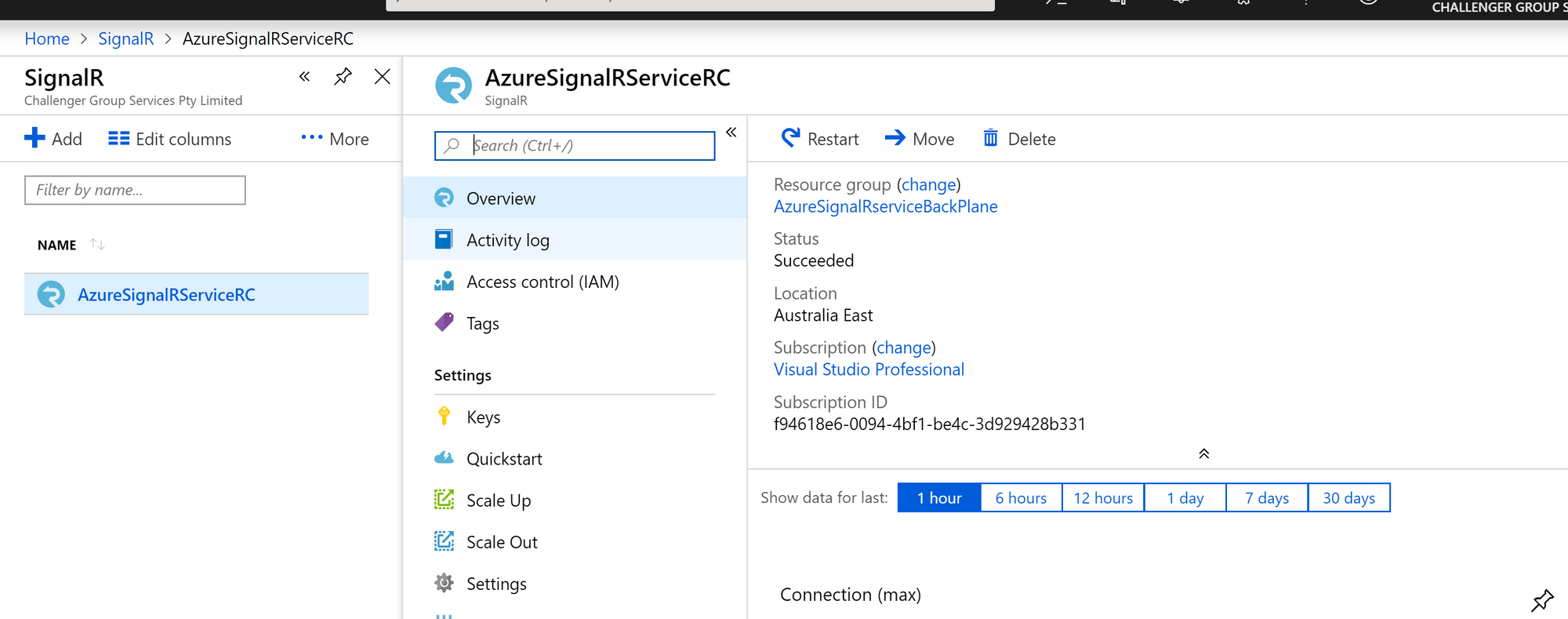This screenshot has height=619, width=1568.
Task: Sort resources by NAME column
Action: coord(71,245)
